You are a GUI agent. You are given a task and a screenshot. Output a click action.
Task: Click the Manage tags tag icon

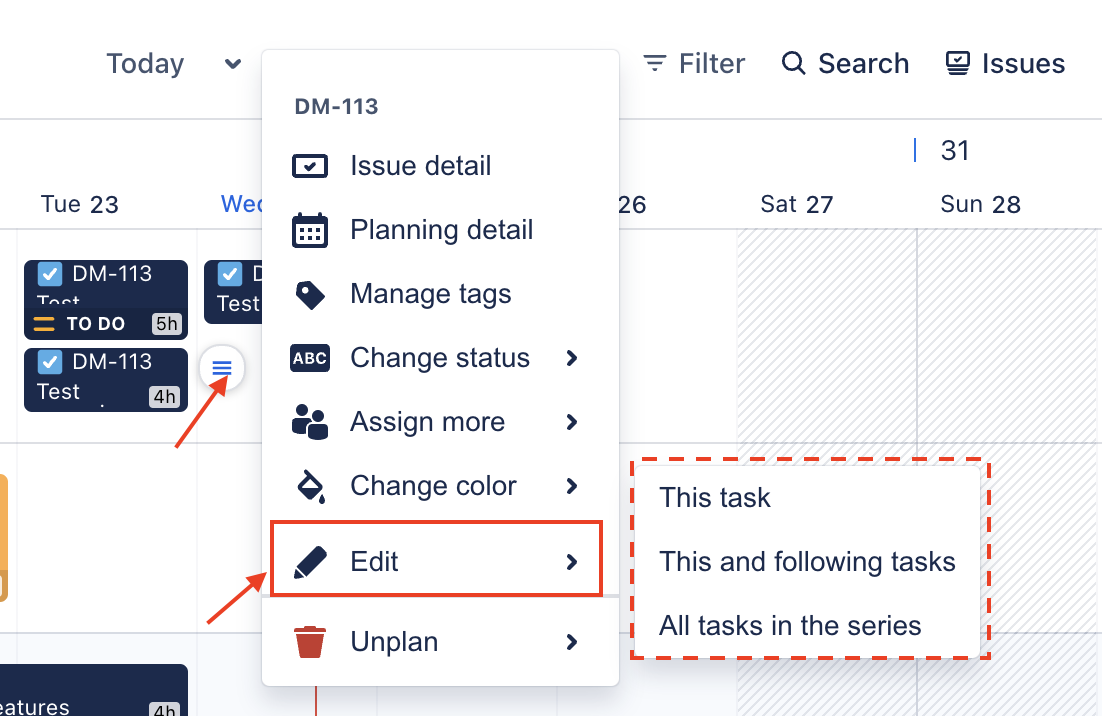pyautogui.click(x=310, y=294)
